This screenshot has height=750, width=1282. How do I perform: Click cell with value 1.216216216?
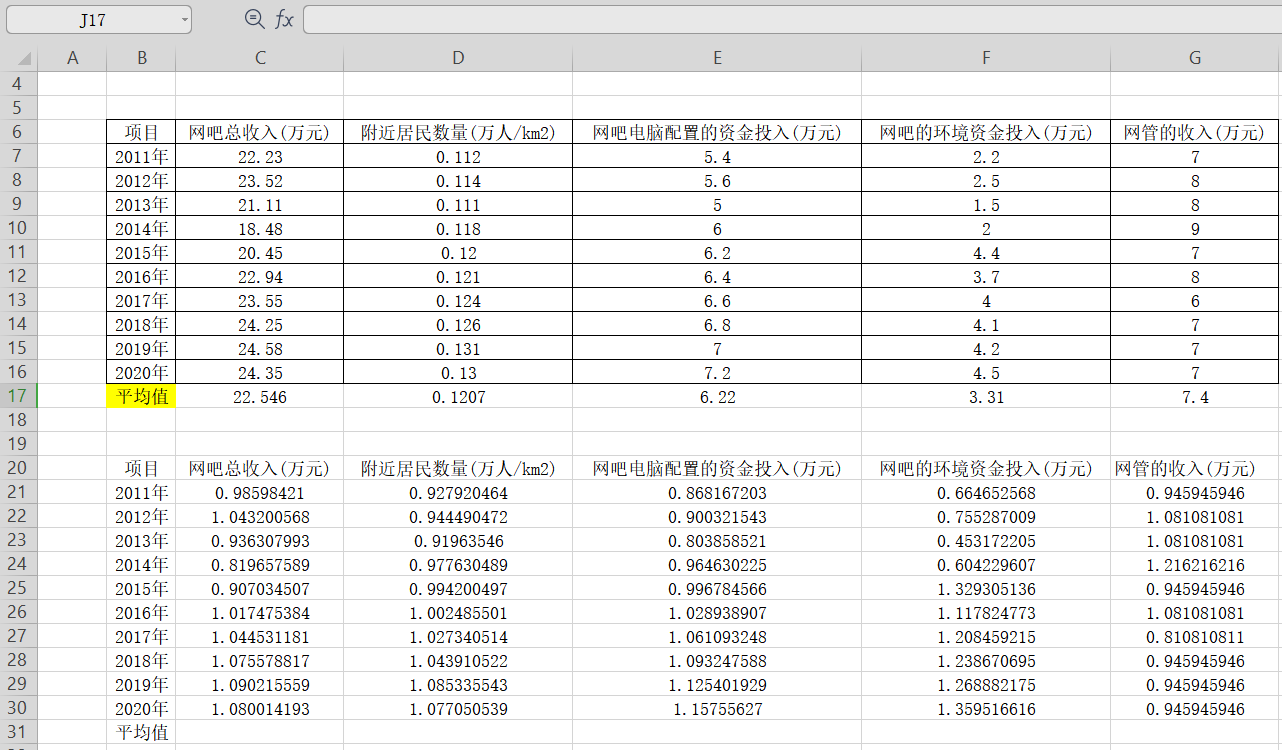(1195, 564)
